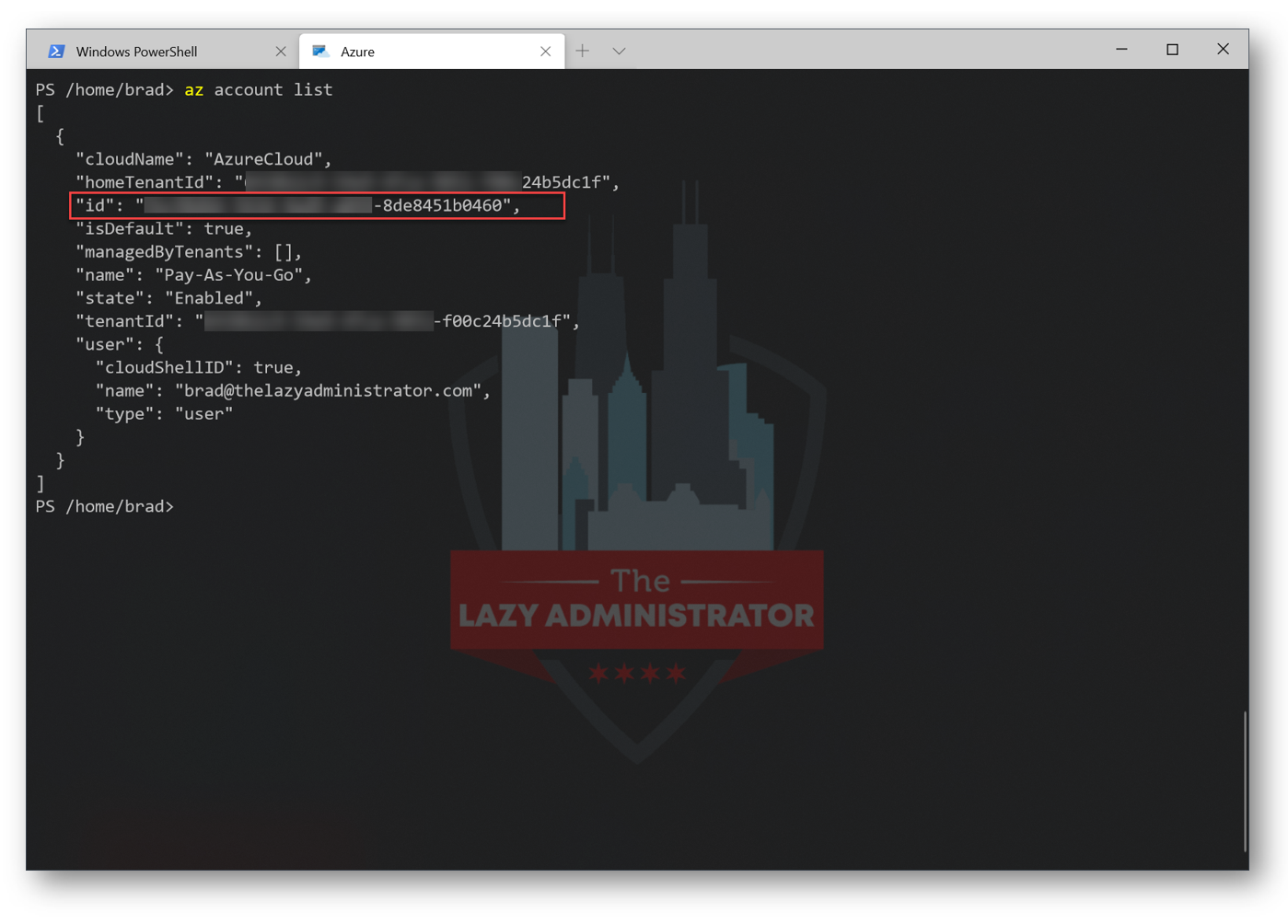Close the terminal window
Screen dimensions: 1288x924
coord(1223,50)
